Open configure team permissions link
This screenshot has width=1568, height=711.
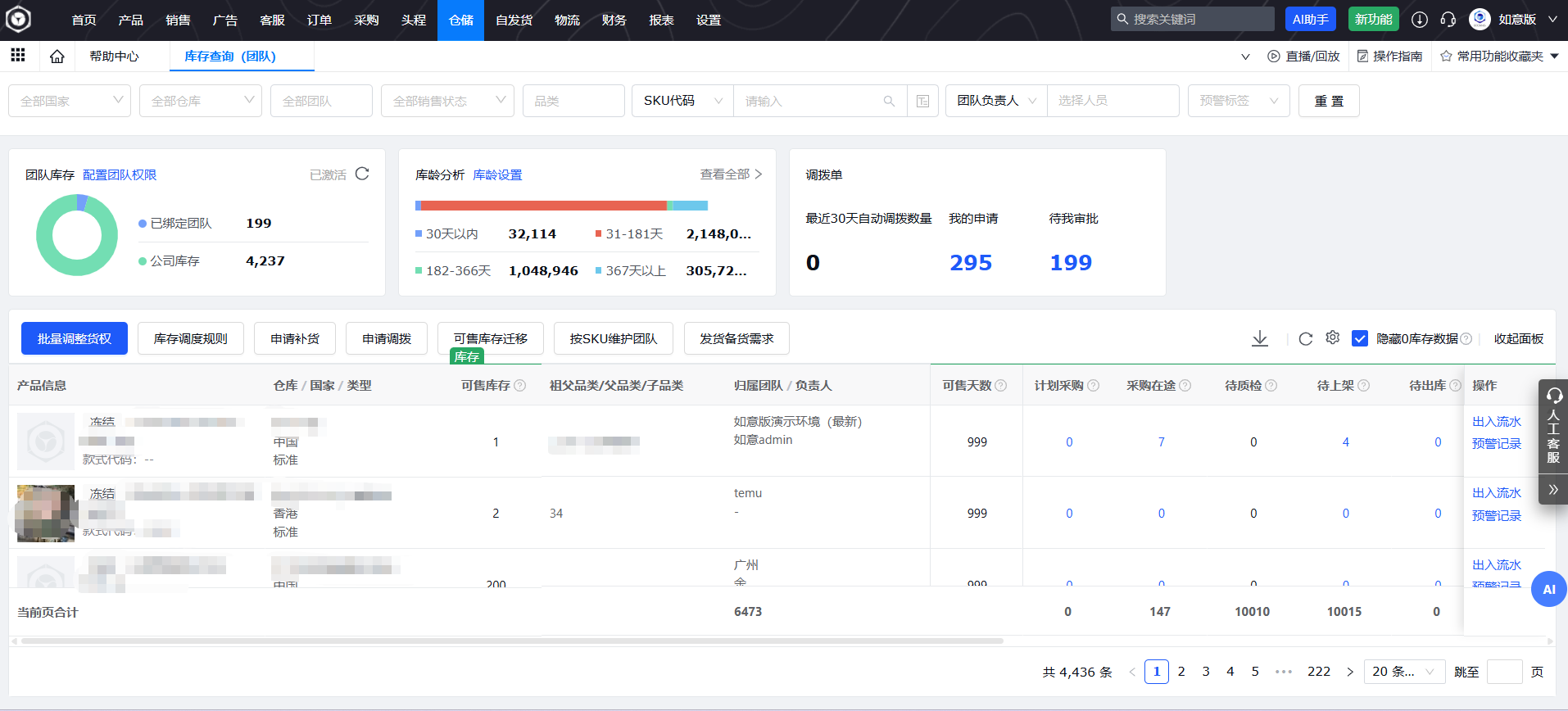pyautogui.click(x=120, y=174)
